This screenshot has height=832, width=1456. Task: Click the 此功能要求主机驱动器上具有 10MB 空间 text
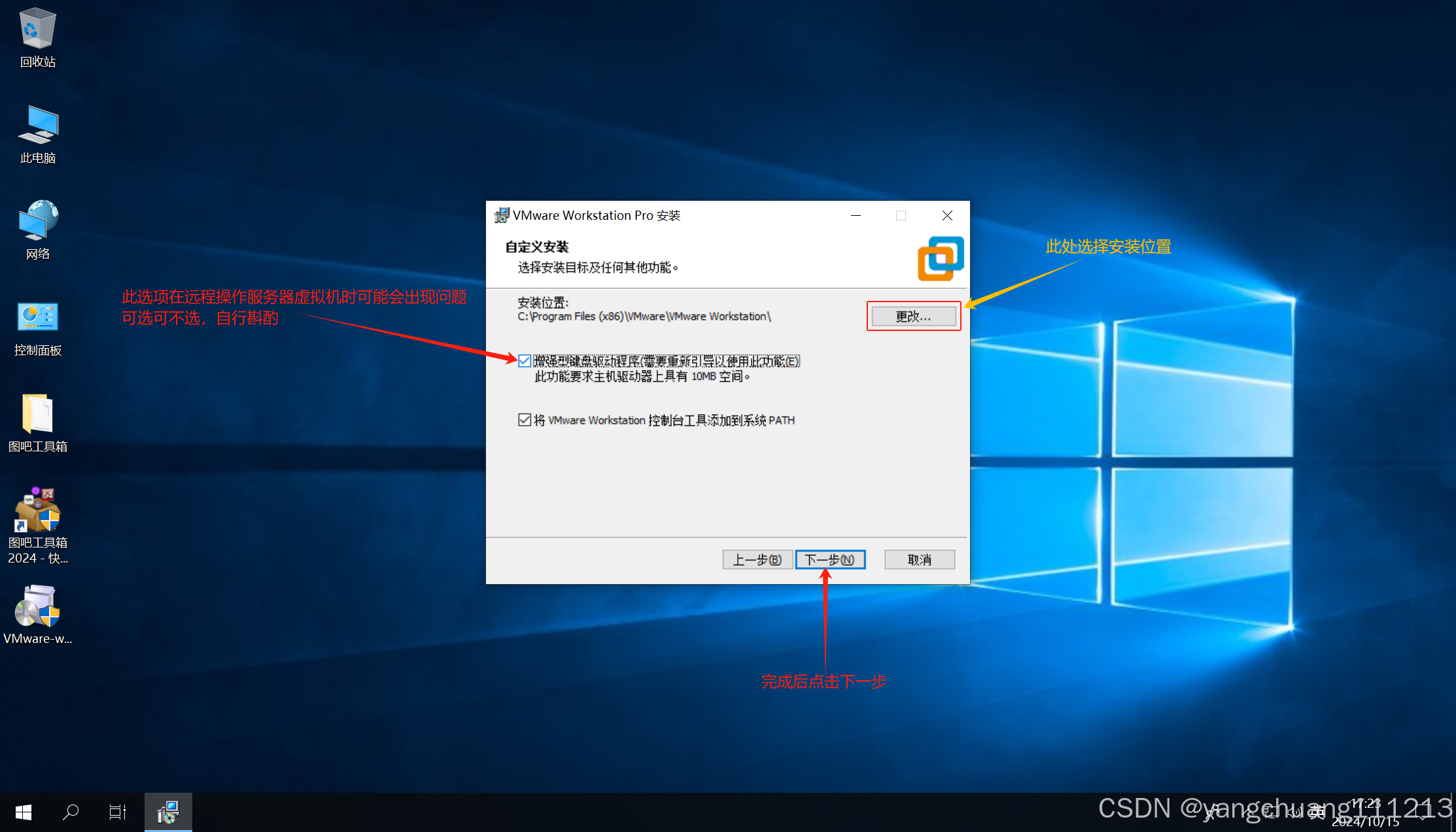click(642, 377)
